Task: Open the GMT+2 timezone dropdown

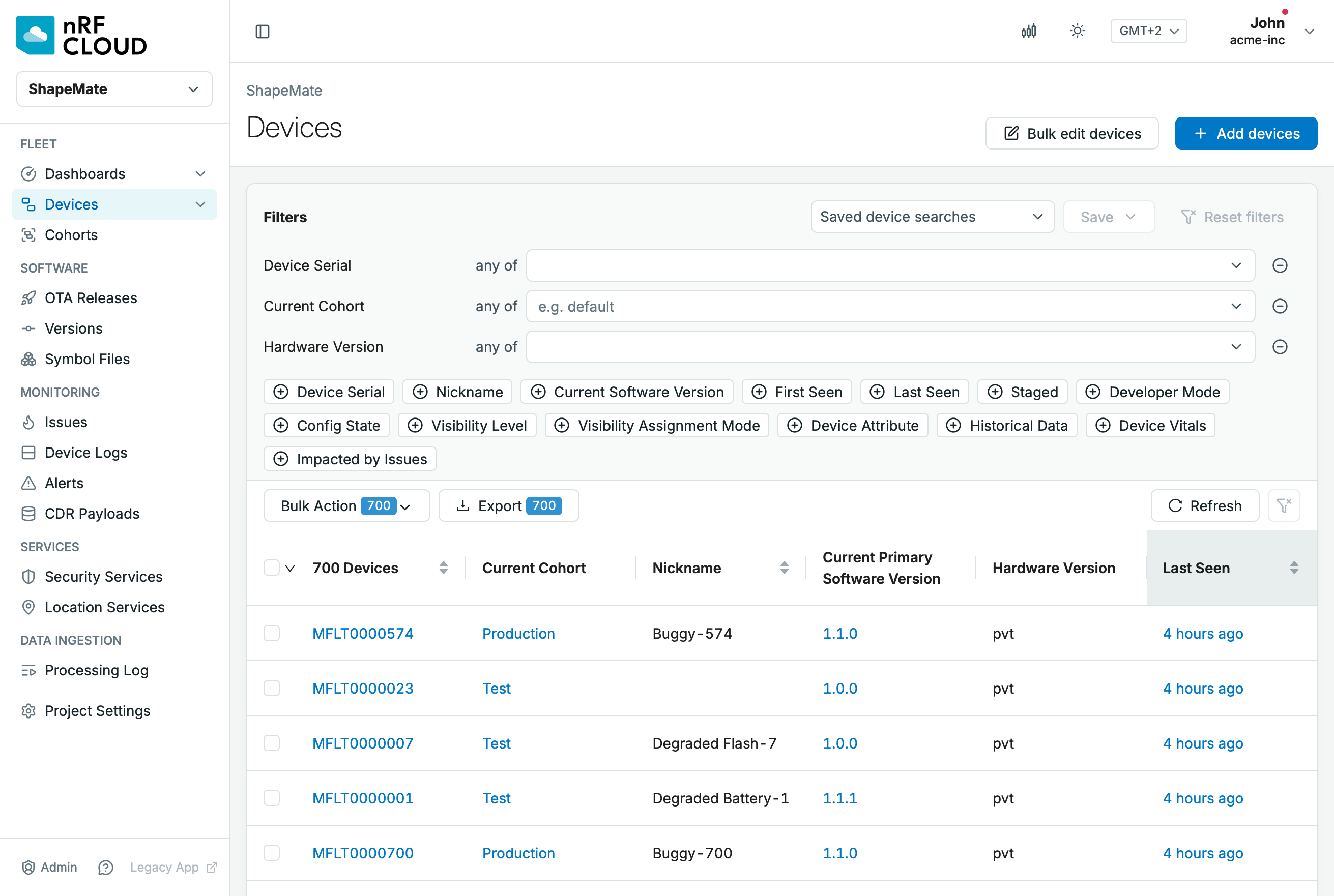Action: 1149,31
